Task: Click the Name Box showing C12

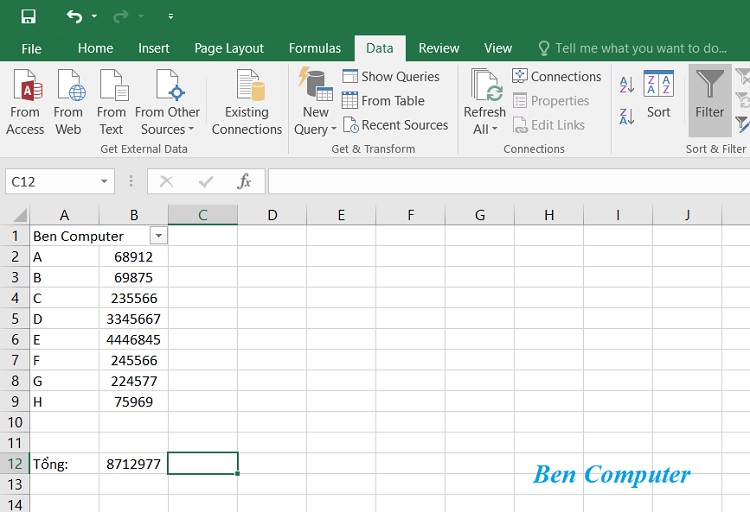Action: coord(52,182)
